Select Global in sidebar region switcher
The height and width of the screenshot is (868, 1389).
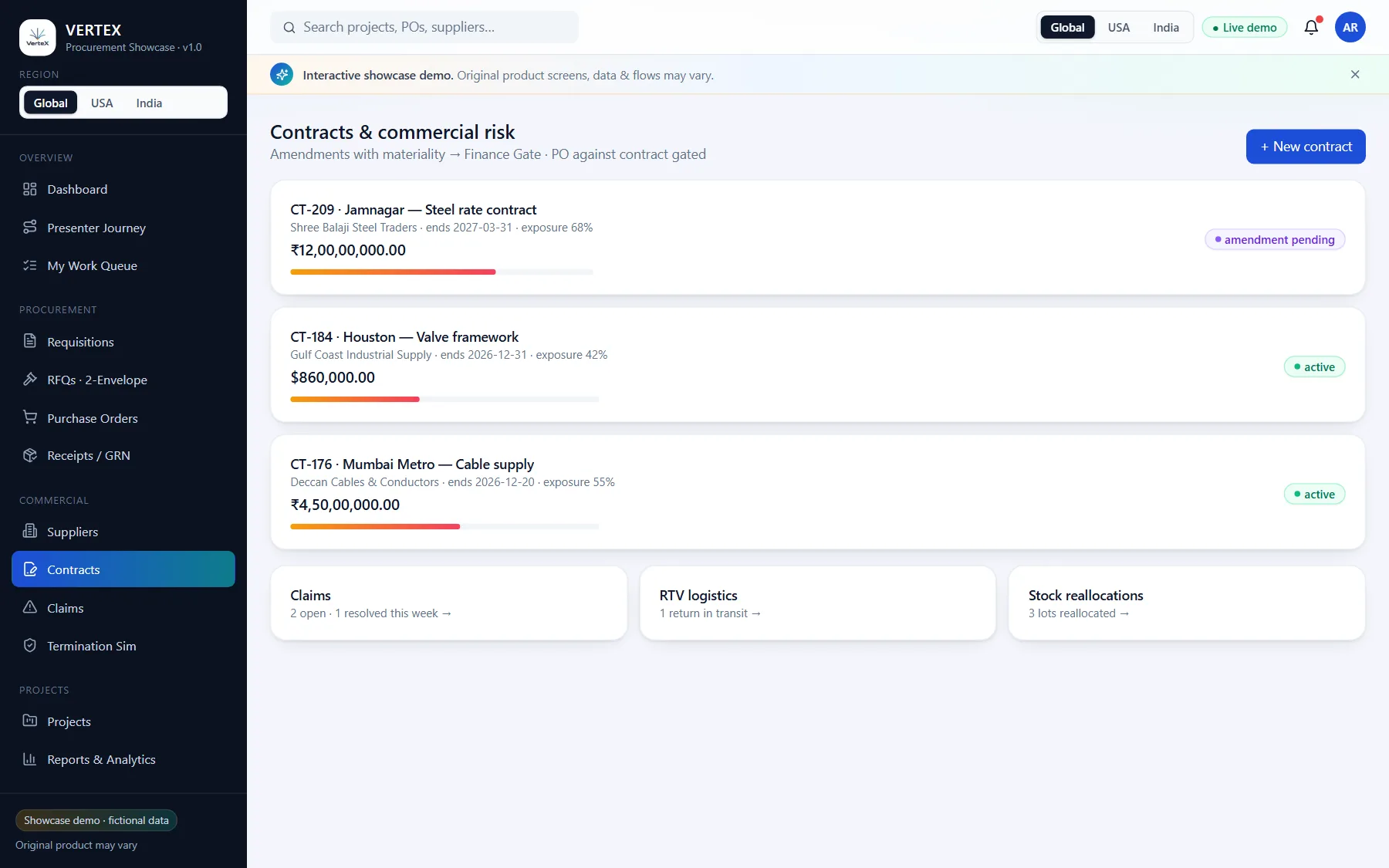click(50, 103)
